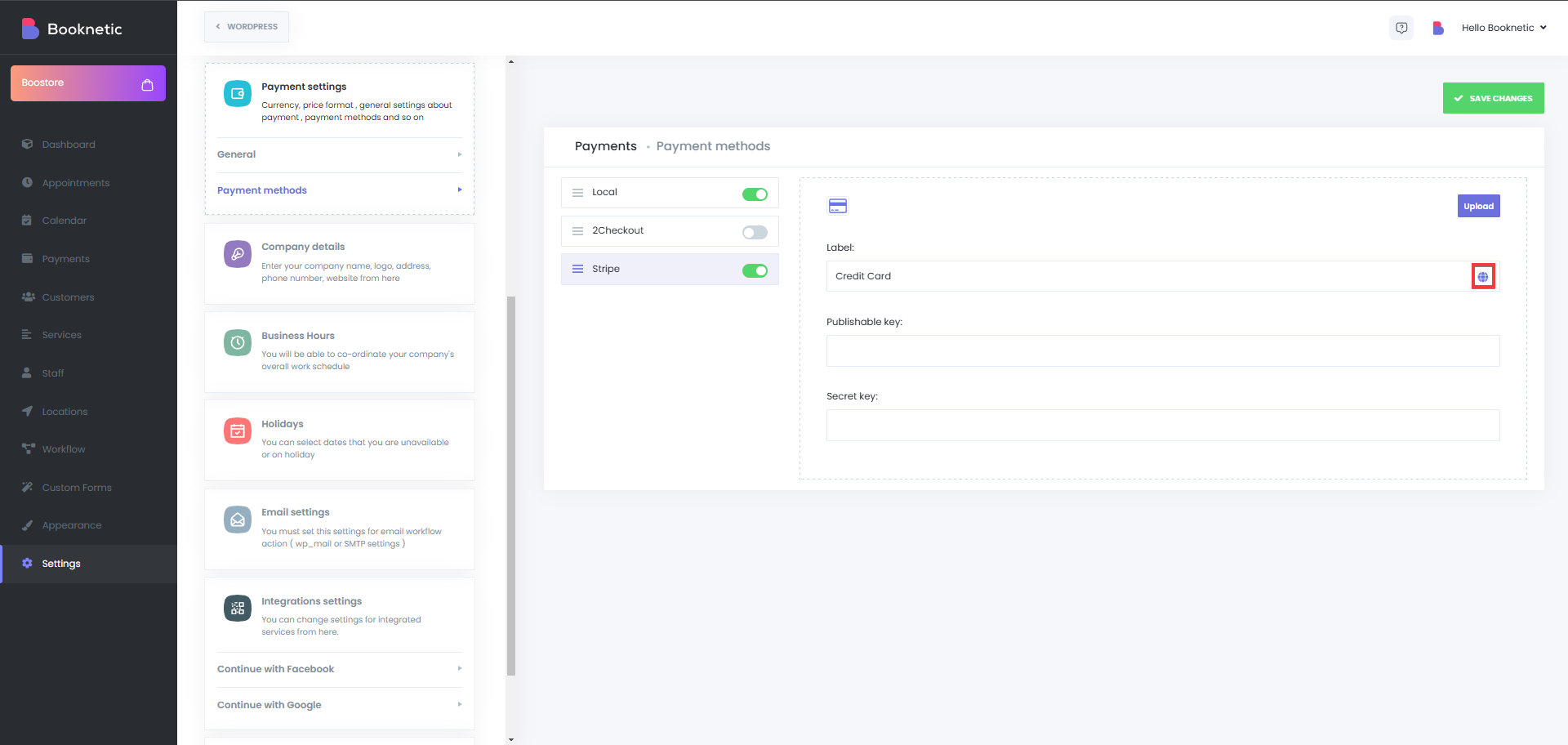Viewport: 1568px width, 745px height.
Task: Open the Business Hours settings card
Action: 340,351
